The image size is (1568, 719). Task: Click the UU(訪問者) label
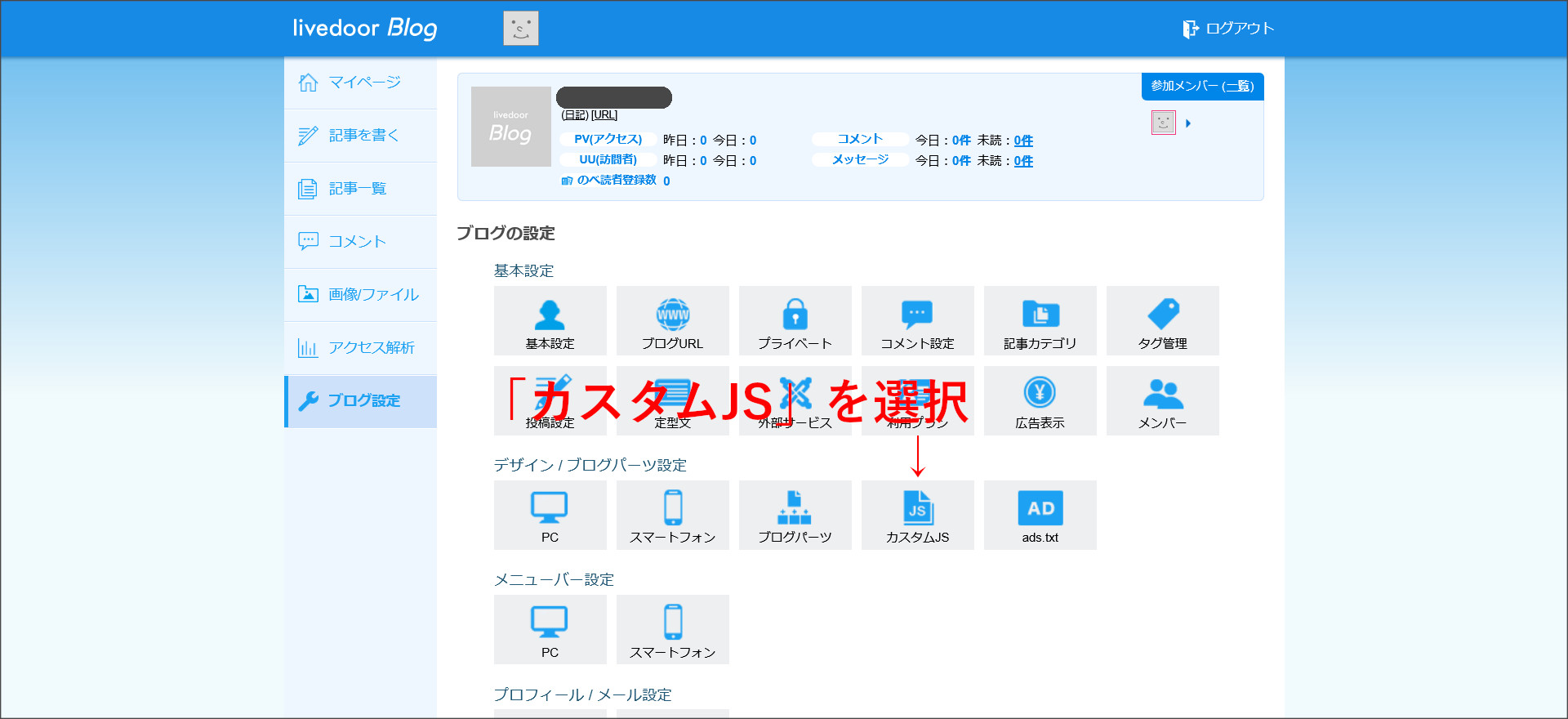[x=608, y=160]
